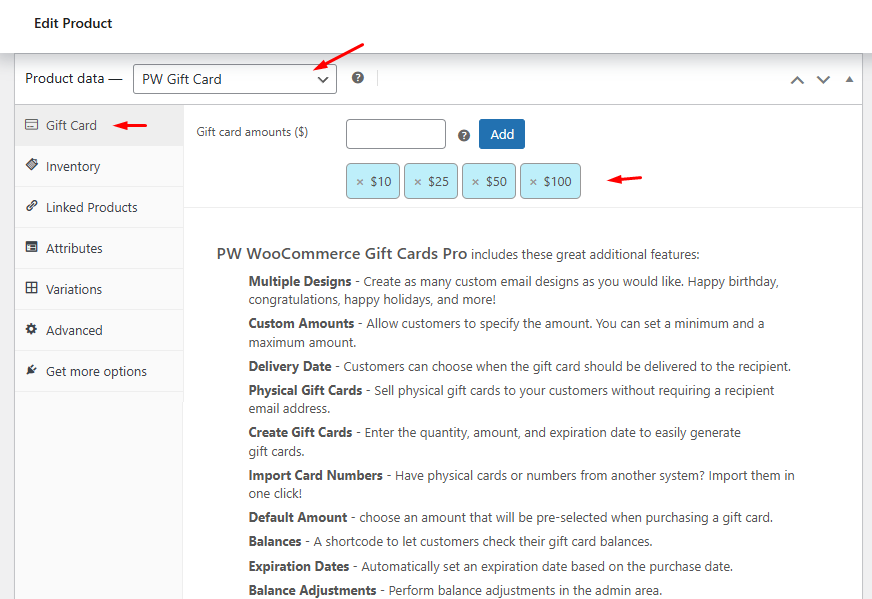Open the Product data type dropdown
Viewport: 872px width, 599px height.
pyautogui.click(x=235, y=79)
